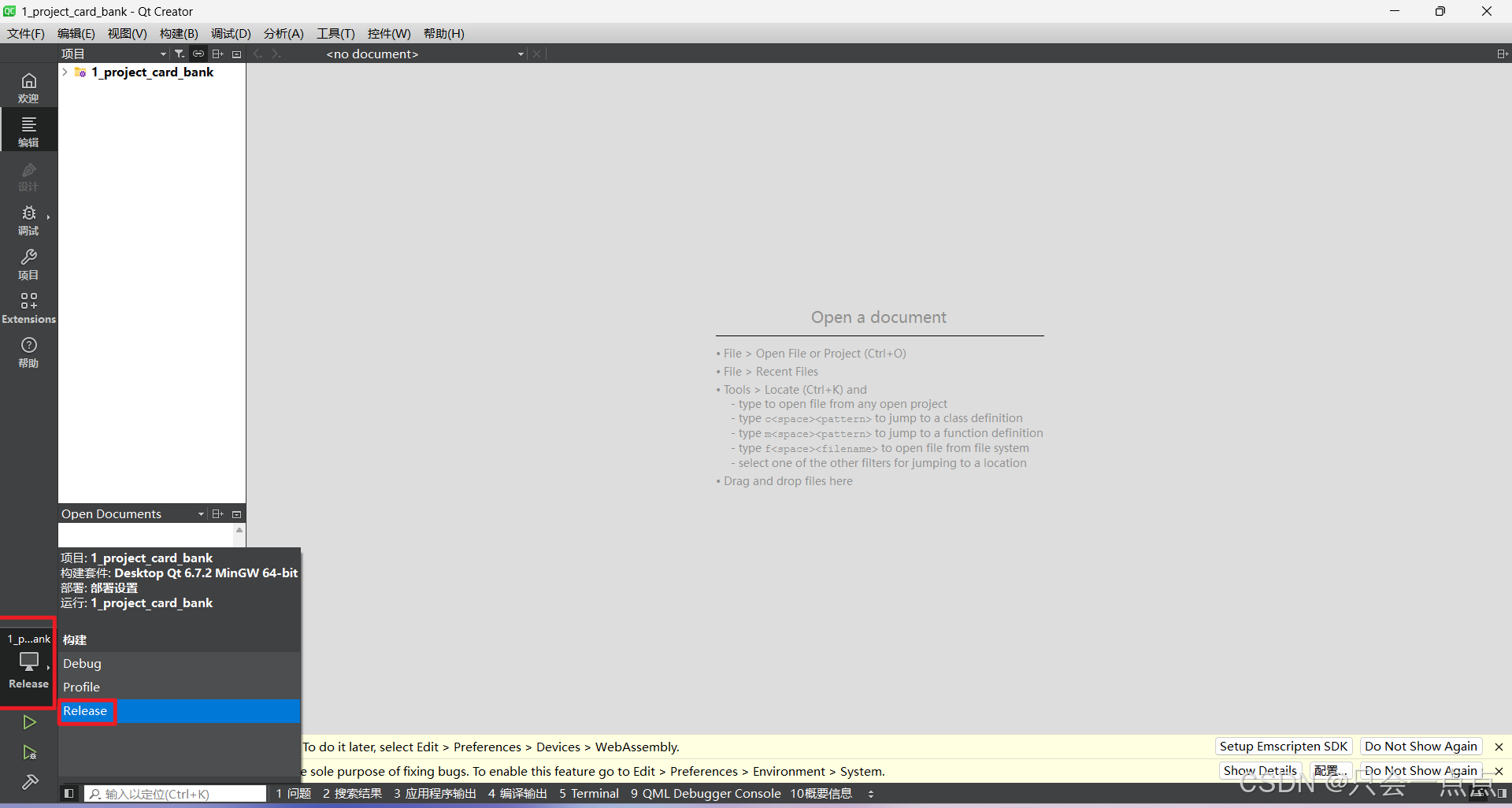This screenshot has width=1512, height=808.
Task: Close the System environment info bar
Action: coord(1499,771)
